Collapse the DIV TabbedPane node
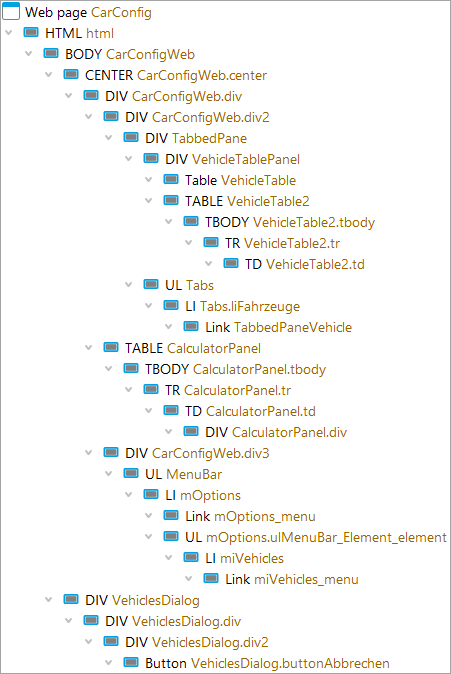 click(108, 138)
